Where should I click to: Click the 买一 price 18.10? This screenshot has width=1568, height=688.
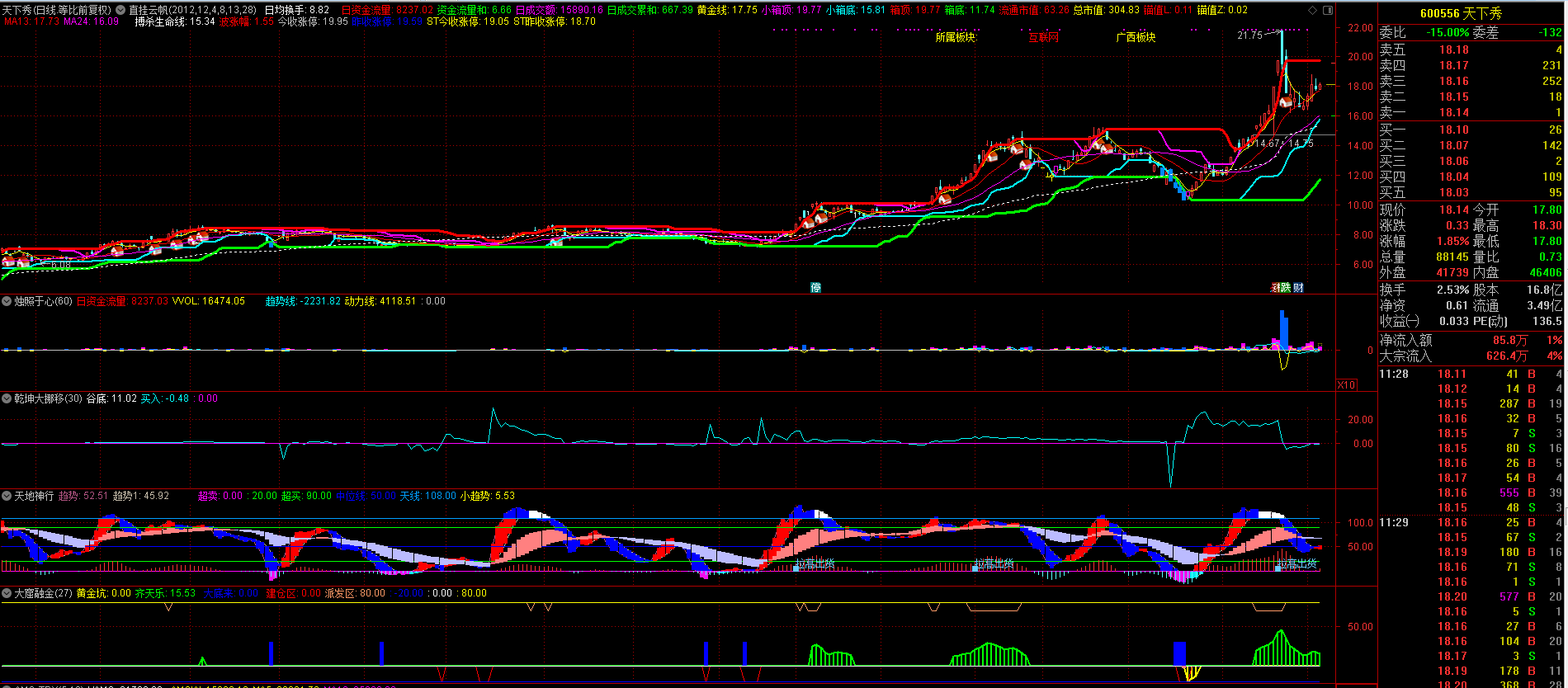tap(1454, 130)
